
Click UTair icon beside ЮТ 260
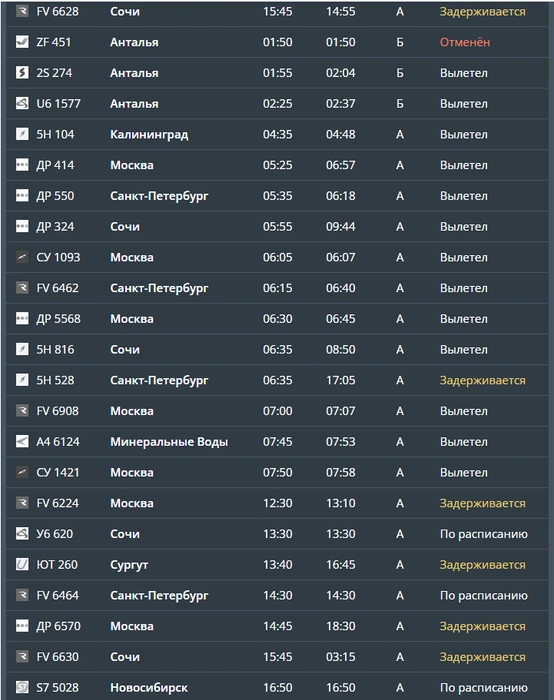22,565
